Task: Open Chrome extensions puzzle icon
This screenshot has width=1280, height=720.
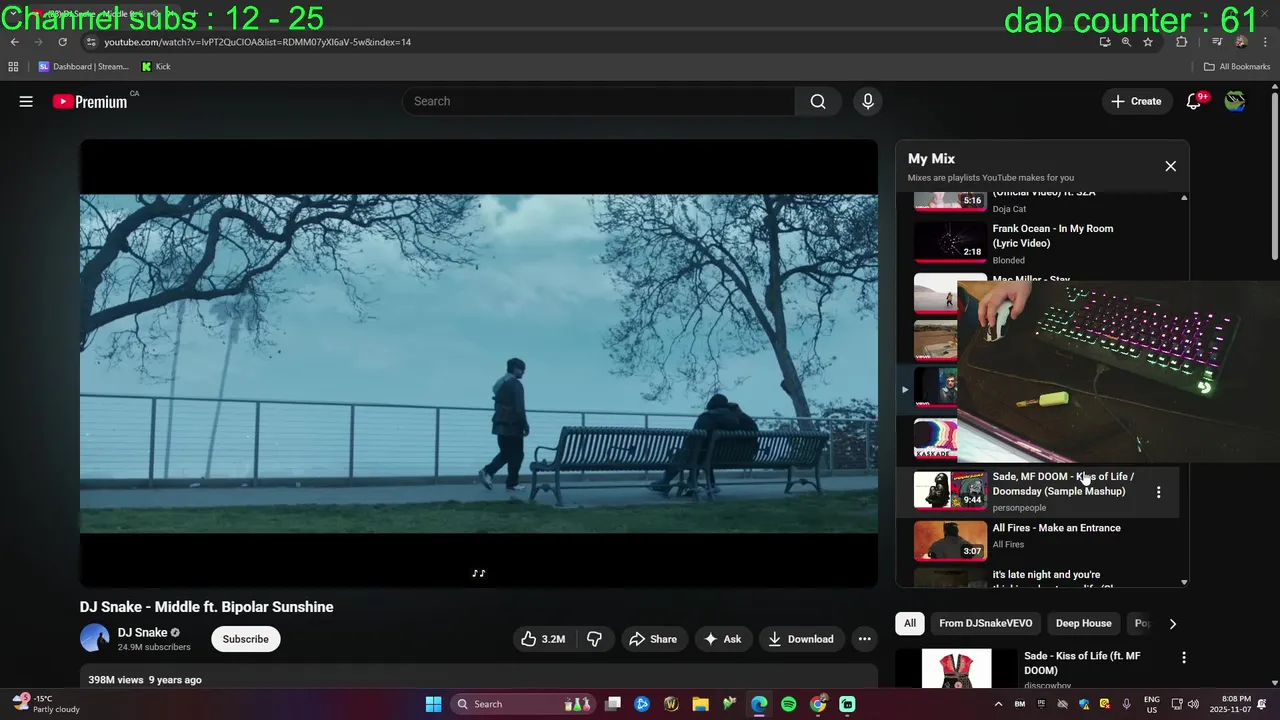Action: [1182, 42]
